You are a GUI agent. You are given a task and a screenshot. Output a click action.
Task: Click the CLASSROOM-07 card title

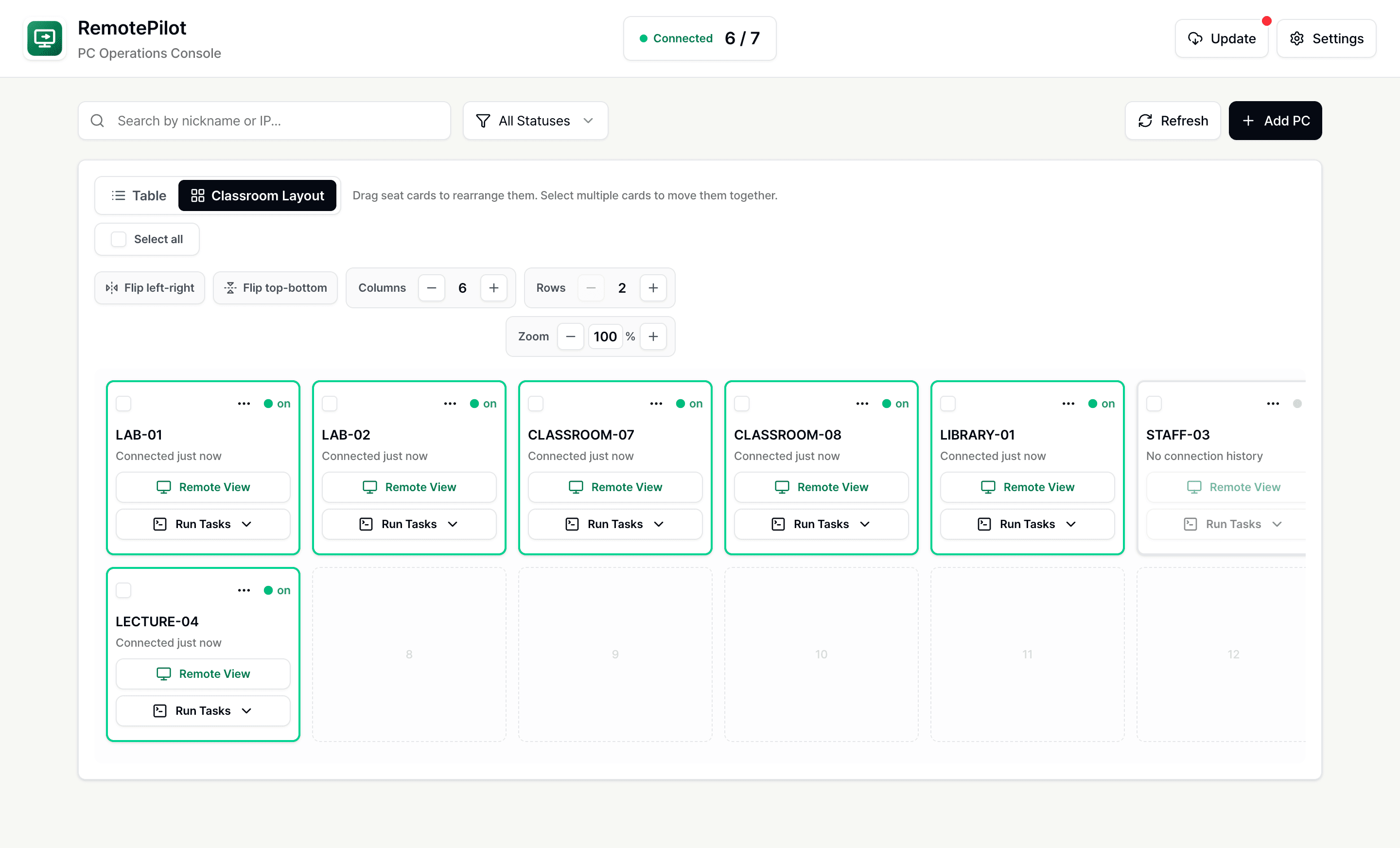pyautogui.click(x=581, y=435)
